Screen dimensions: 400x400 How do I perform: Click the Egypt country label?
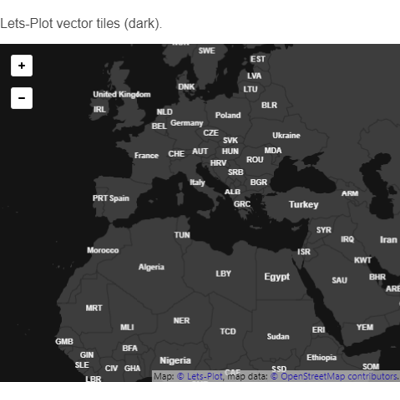(277, 277)
